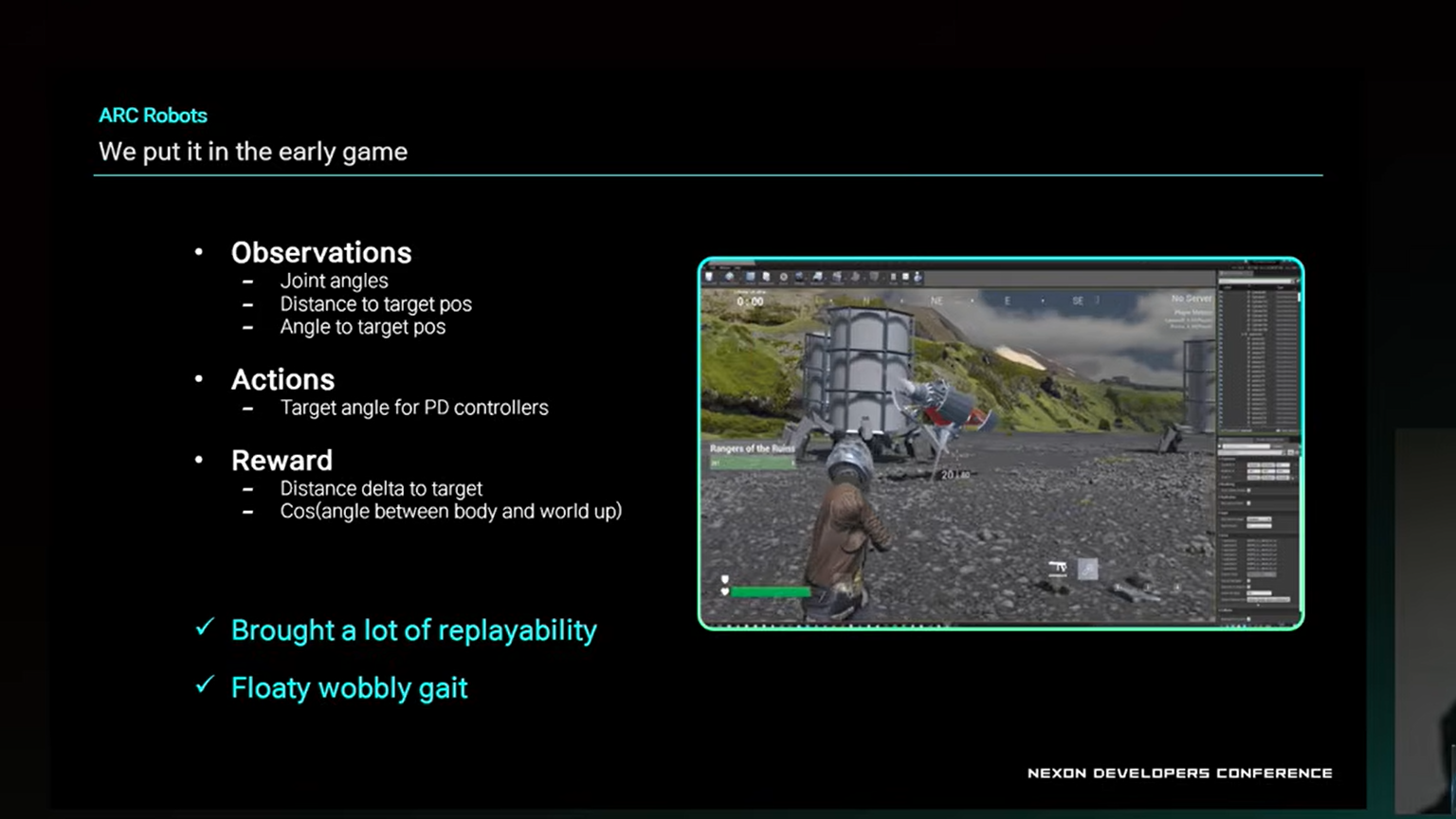Screen dimensions: 1456x819
Task: Open Source Control from the editor toolbar
Action: (729, 277)
